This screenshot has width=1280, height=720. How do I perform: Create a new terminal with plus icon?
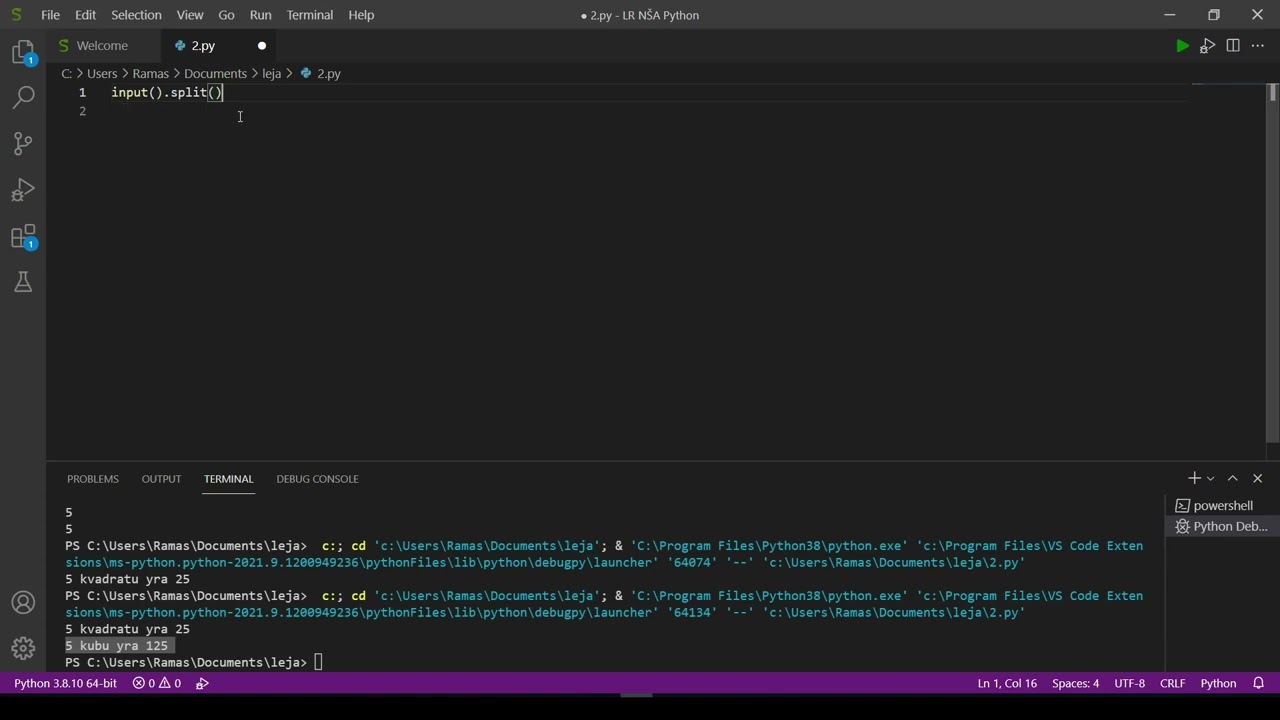pos(1194,479)
